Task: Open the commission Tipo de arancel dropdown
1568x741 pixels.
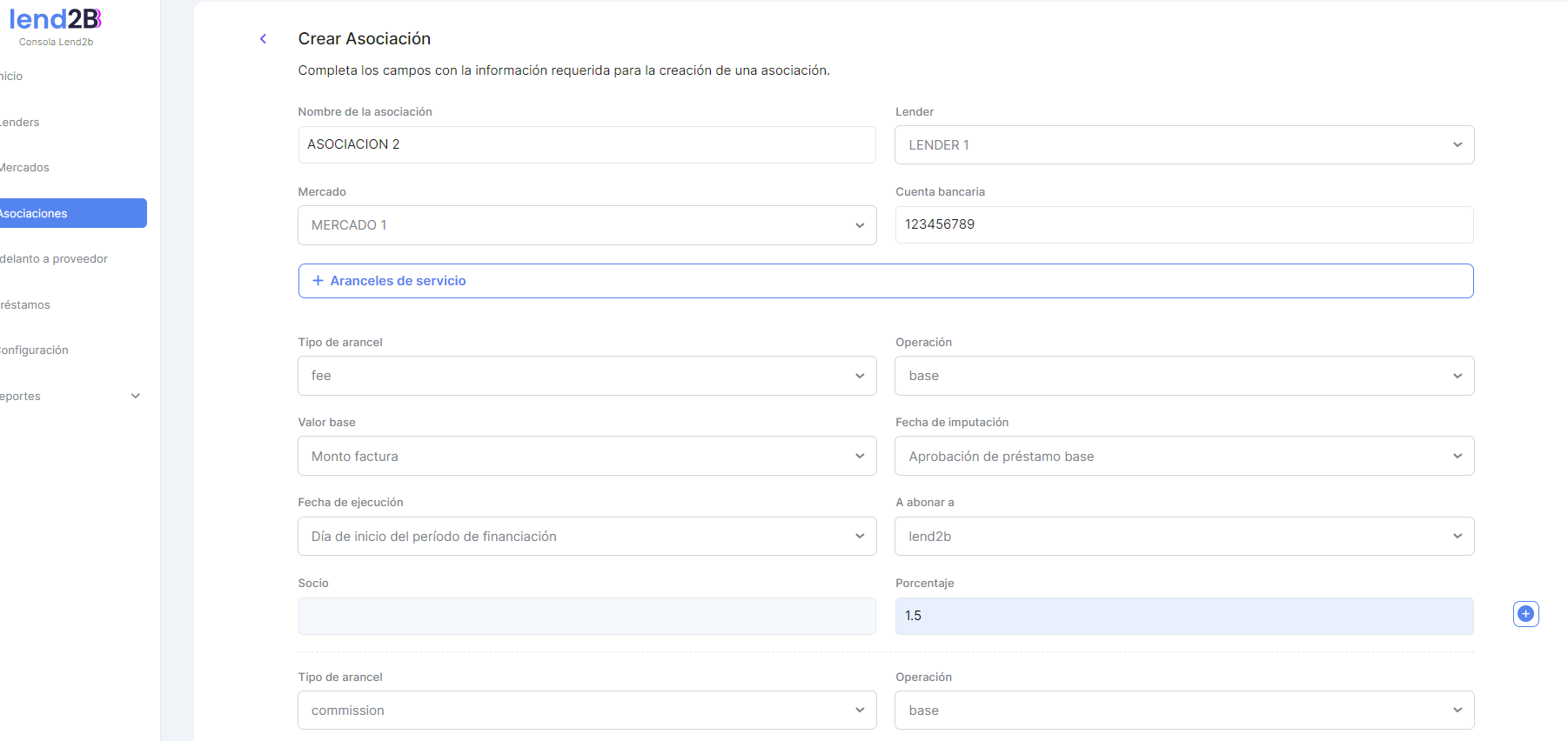Action: [586, 711]
